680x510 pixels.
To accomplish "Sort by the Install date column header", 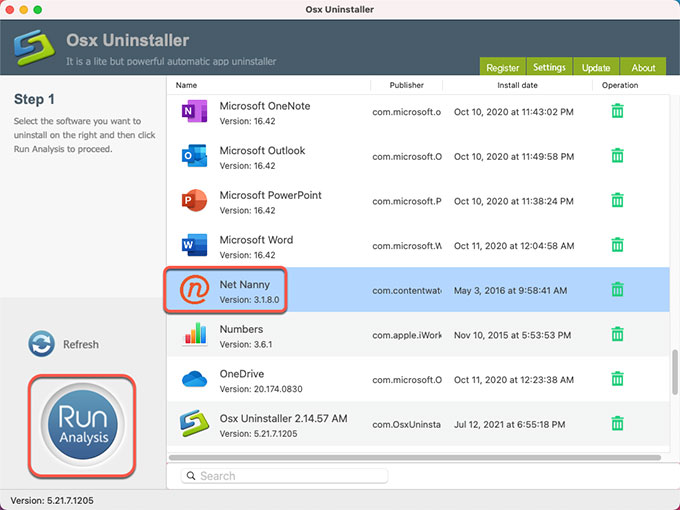I will click(x=517, y=85).
